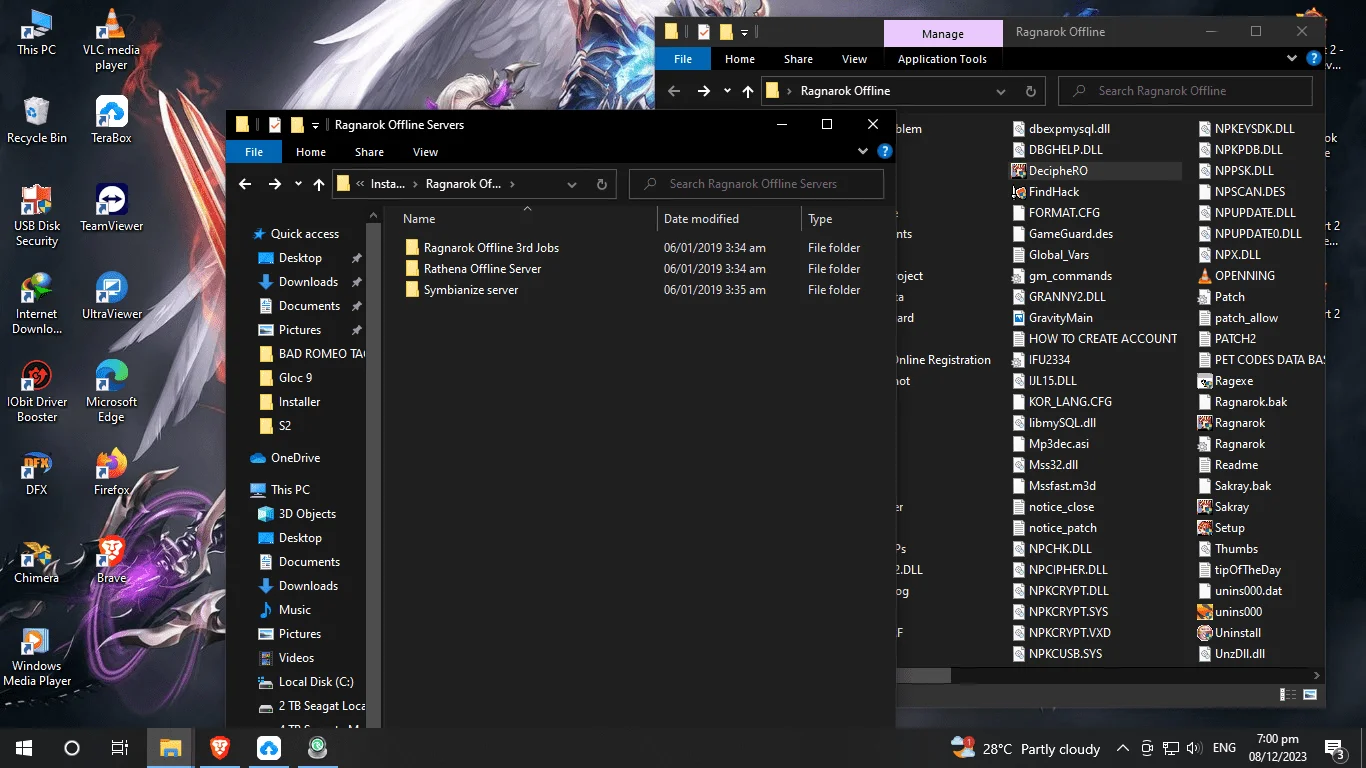
Task: Open Brave from the taskbar
Action: [219, 748]
